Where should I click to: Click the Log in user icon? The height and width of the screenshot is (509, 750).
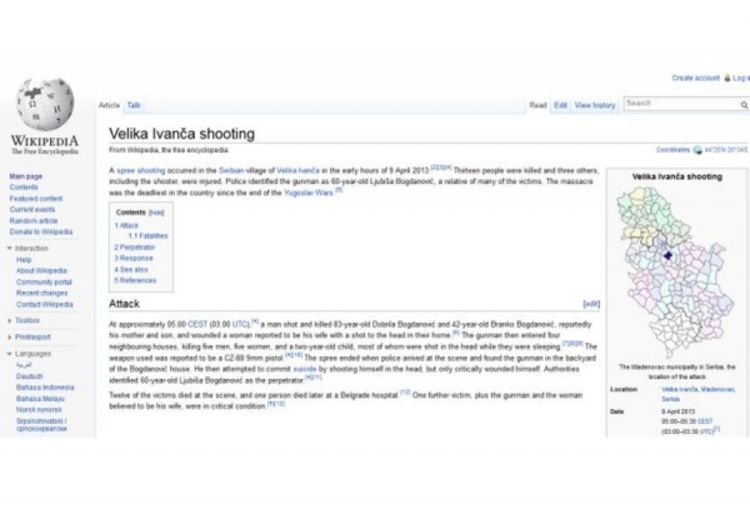pos(727,78)
